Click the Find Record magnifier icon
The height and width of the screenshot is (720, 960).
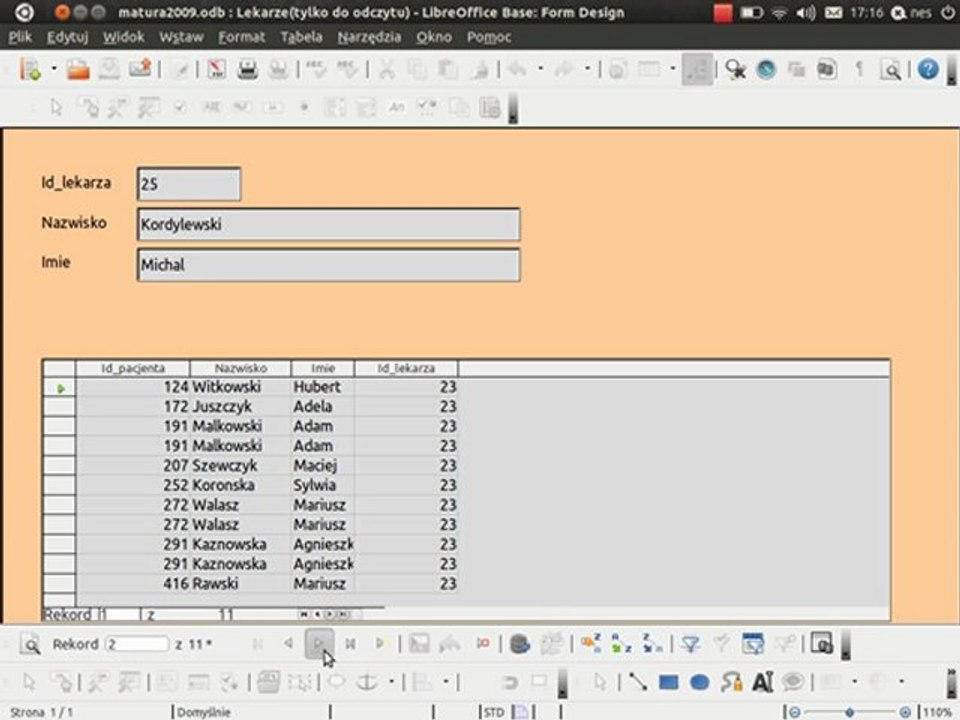pyautogui.click(x=29, y=644)
